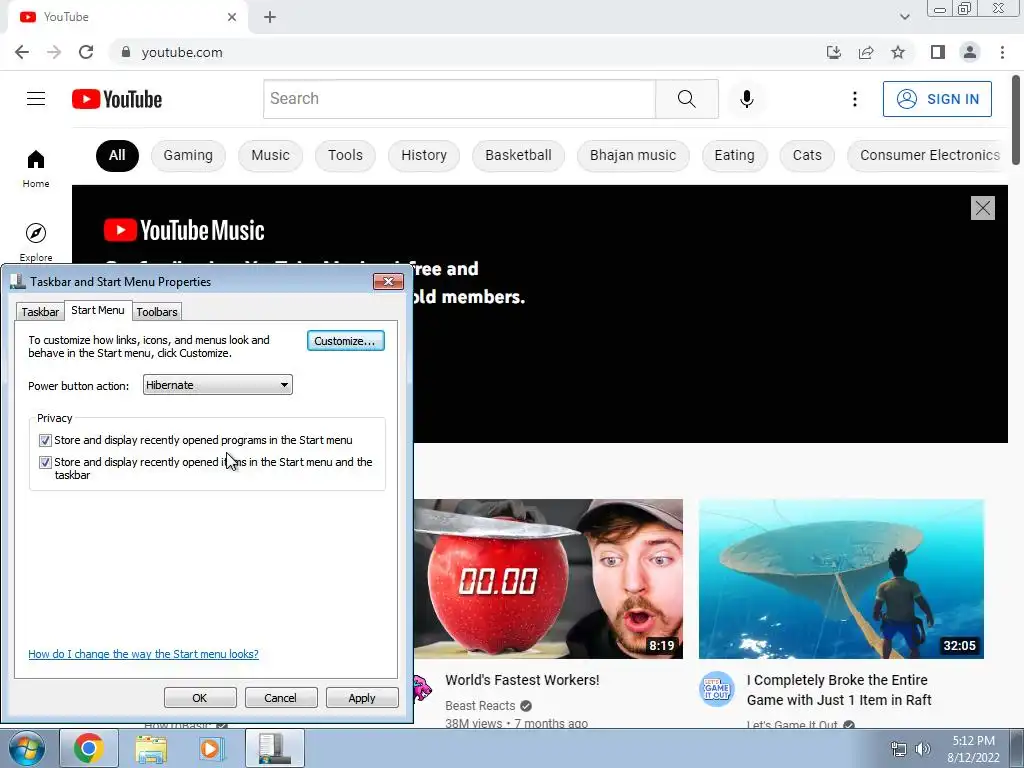Click taskbar properties window taskbar button
Screen dimensions: 1024x768
point(275,748)
